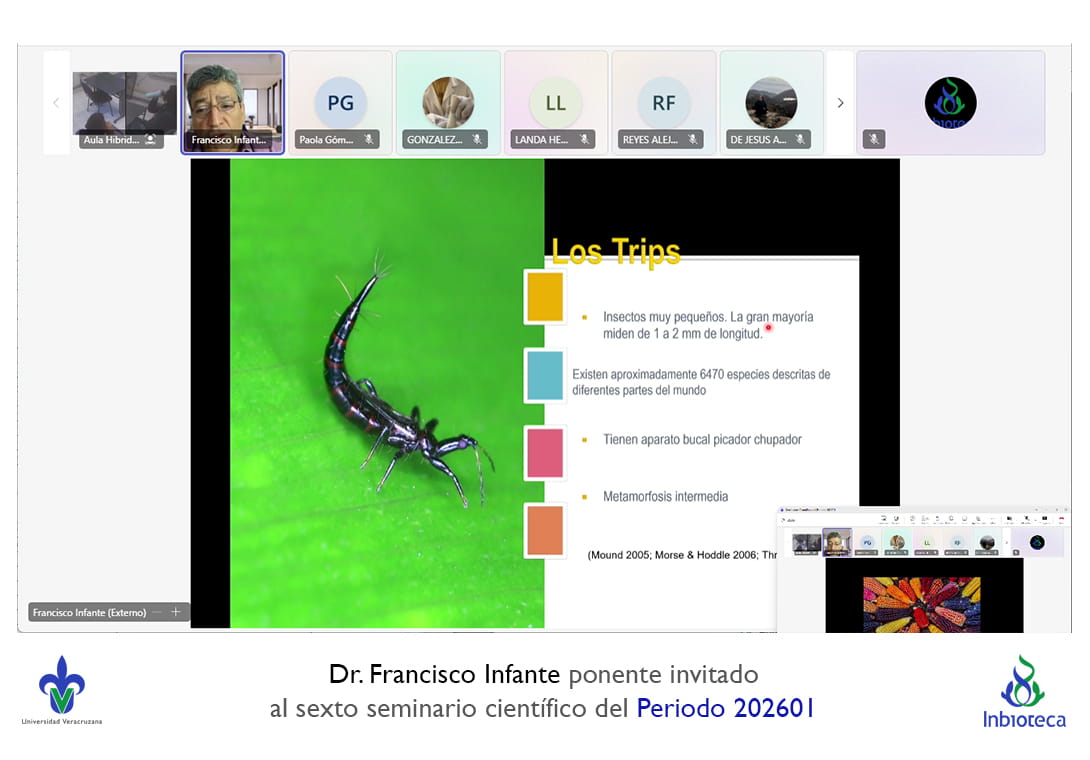This screenshot has width=1090, height=760.
Task: Zoom in with plus beside Francisco Infante (Externo)
Action: 176,612
